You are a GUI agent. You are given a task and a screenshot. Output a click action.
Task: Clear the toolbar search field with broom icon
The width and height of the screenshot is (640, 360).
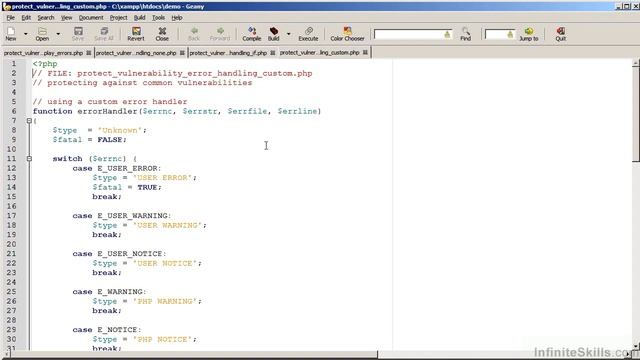tap(447, 34)
